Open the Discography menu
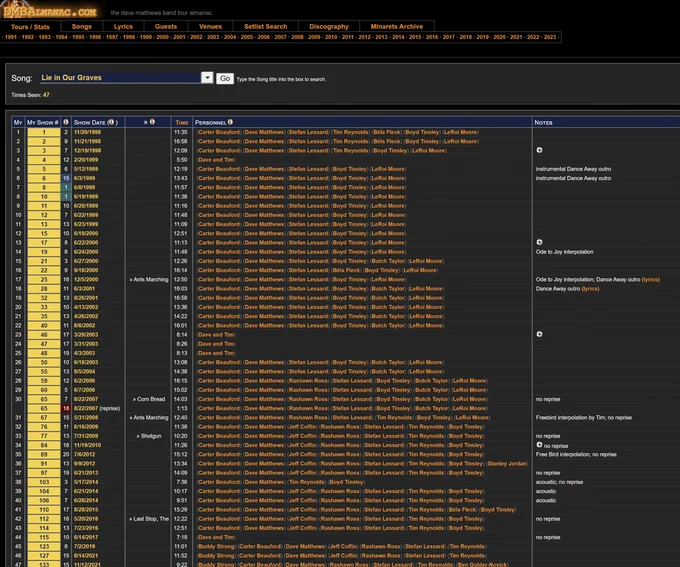Viewport: 680px width, 567px height. (x=329, y=26)
